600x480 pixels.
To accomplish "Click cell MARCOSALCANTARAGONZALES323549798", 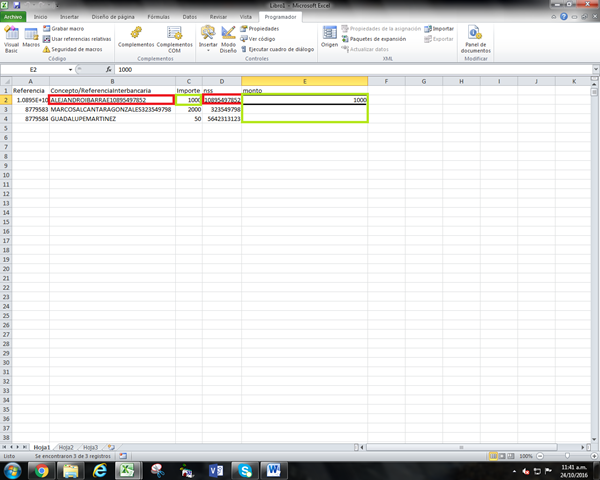I will coord(112,109).
